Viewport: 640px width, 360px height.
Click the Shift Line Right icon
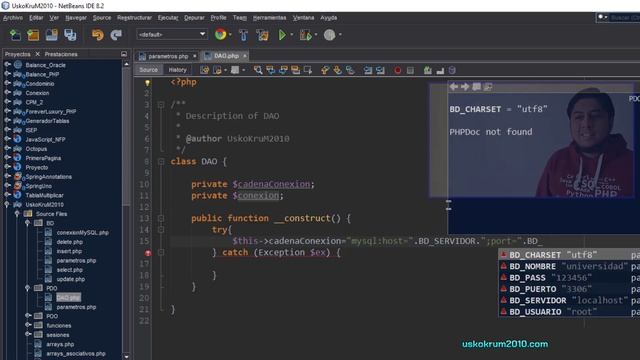point(380,70)
